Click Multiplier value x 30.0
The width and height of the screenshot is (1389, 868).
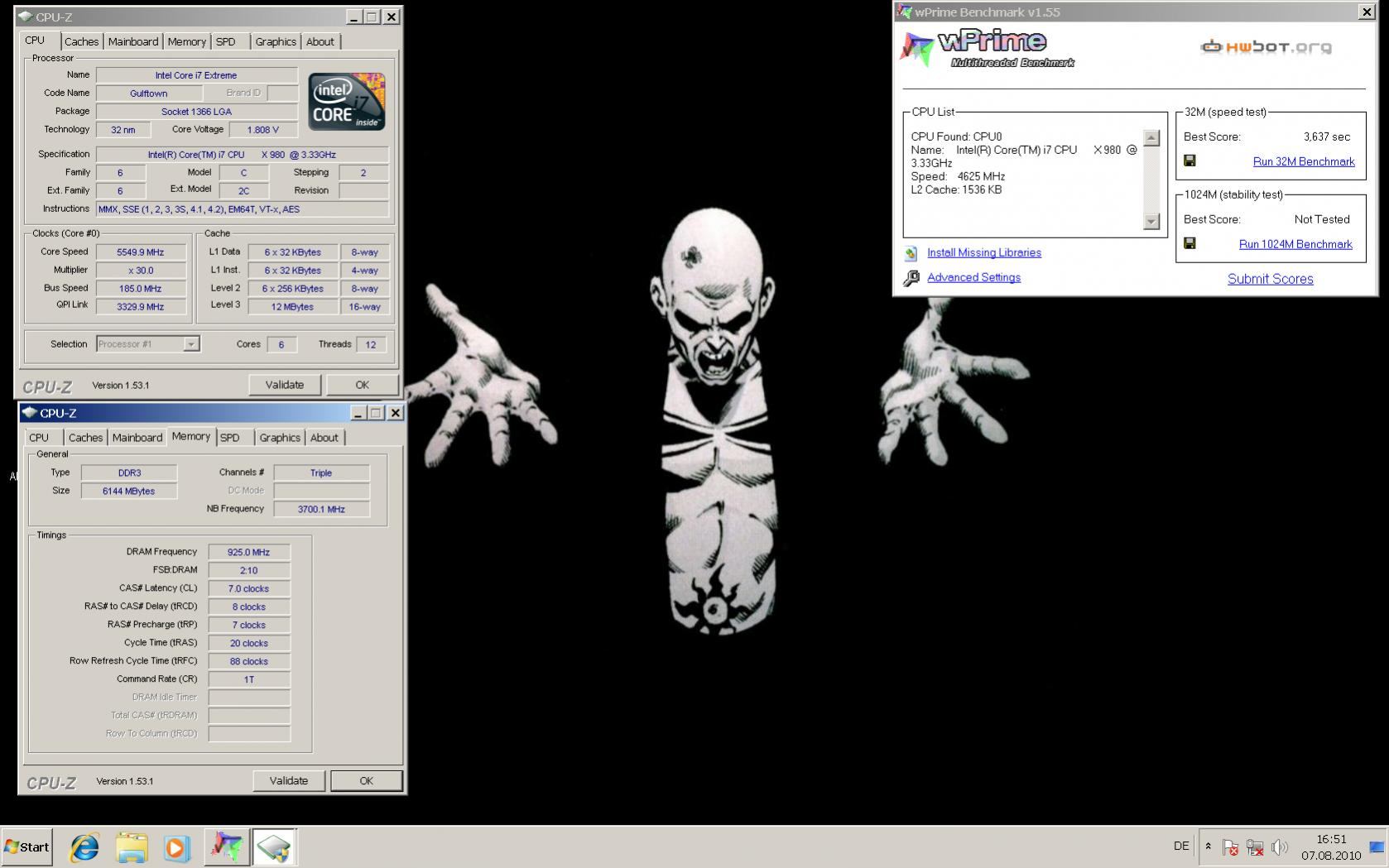[x=141, y=271]
